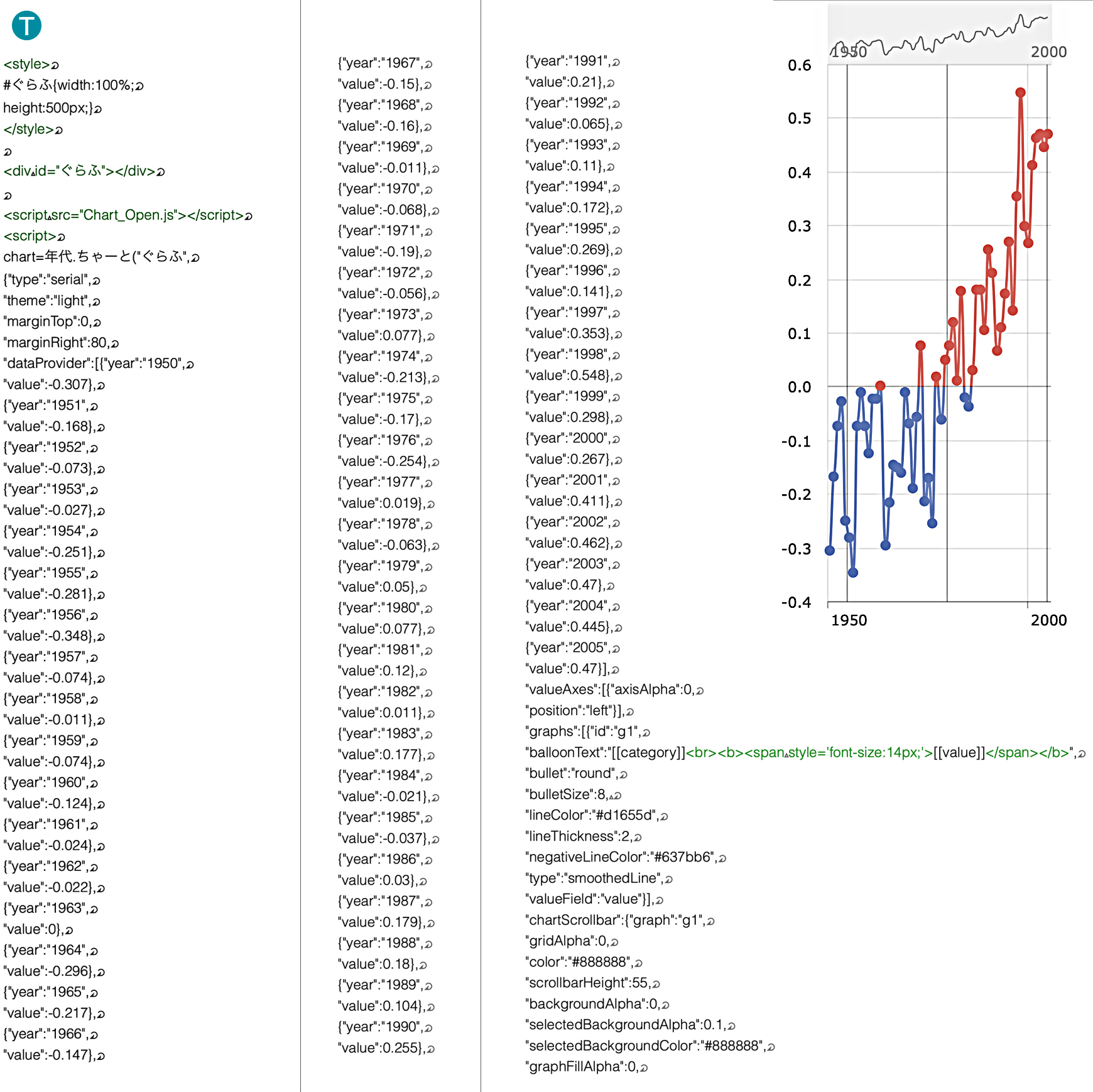
Task: Click the "color":"#888888" line
Action: pos(584,963)
